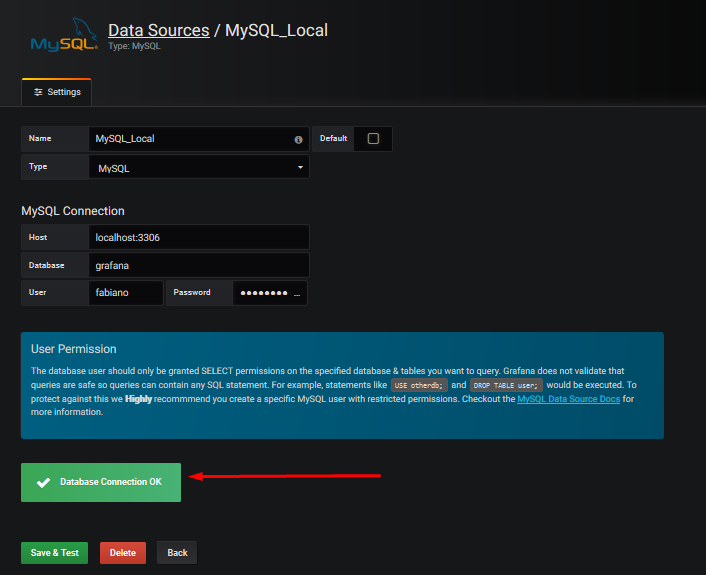This screenshot has height=575, width=706.
Task: Click the 'Type: MySQL' subtitle text
Action: 134,46
